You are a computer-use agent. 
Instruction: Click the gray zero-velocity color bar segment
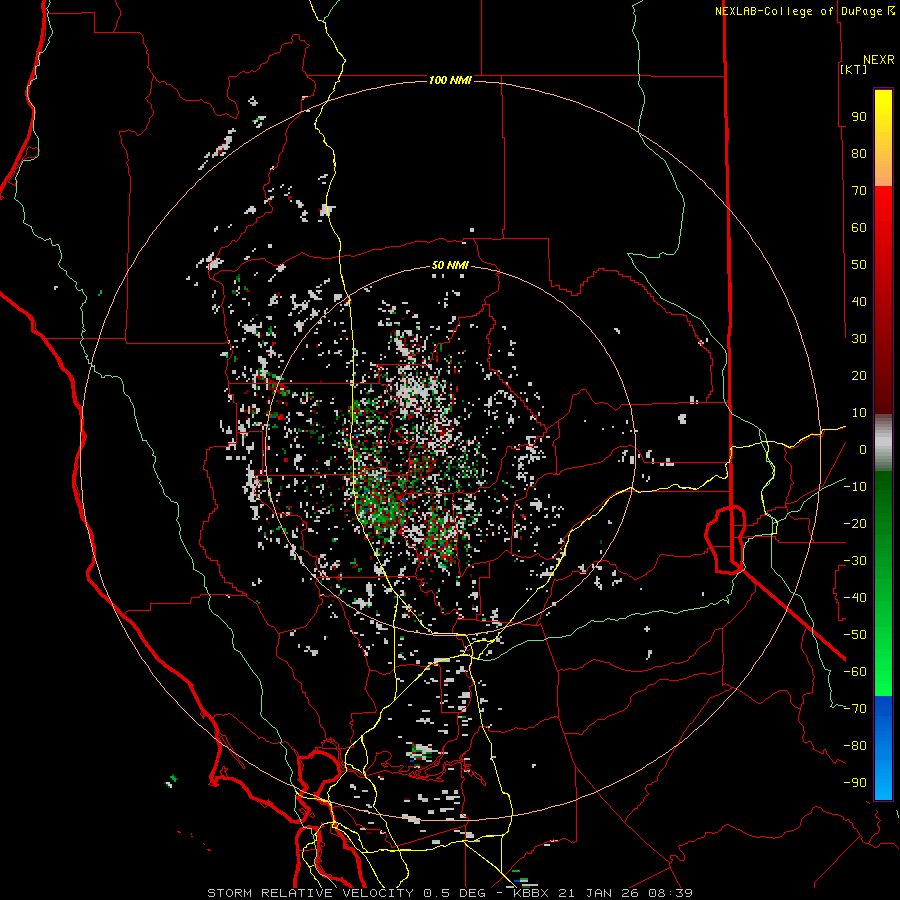click(x=883, y=443)
